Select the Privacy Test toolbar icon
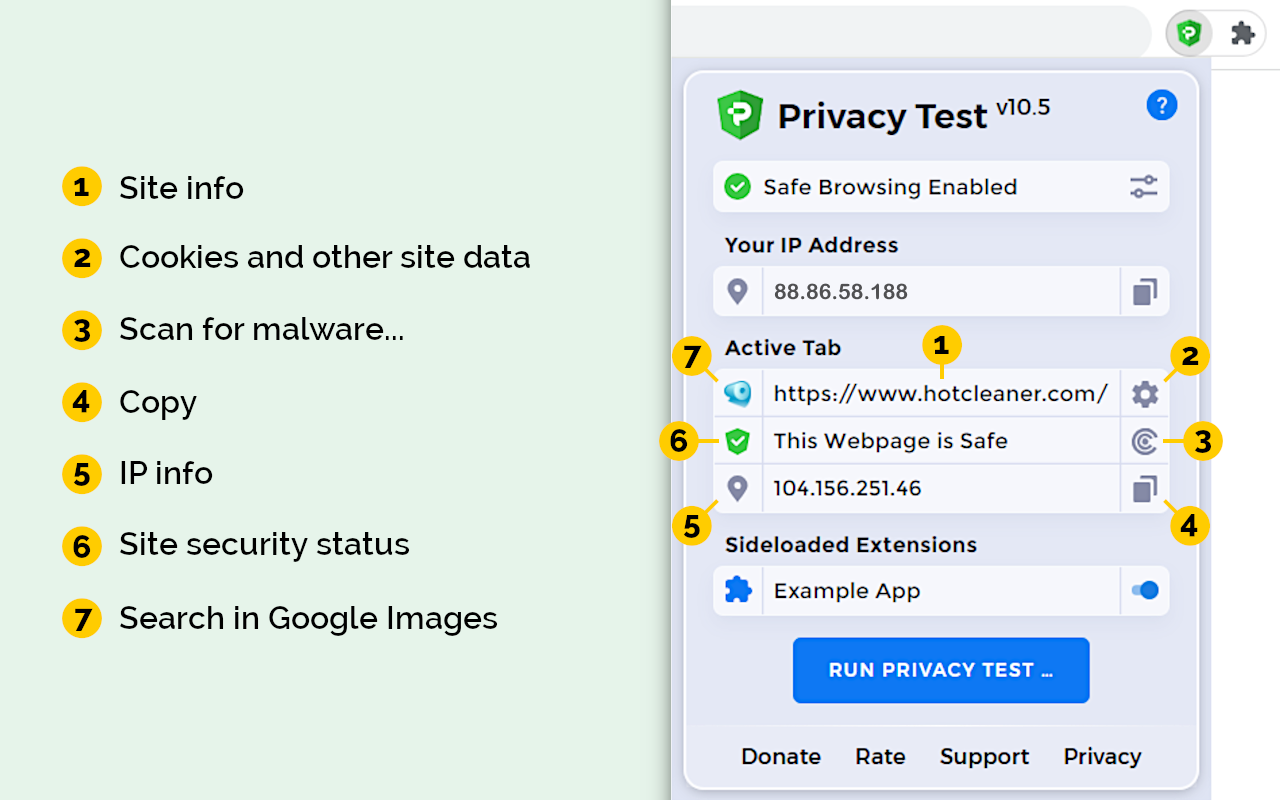This screenshot has width=1280, height=800. pyautogui.click(x=1188, y=32)
